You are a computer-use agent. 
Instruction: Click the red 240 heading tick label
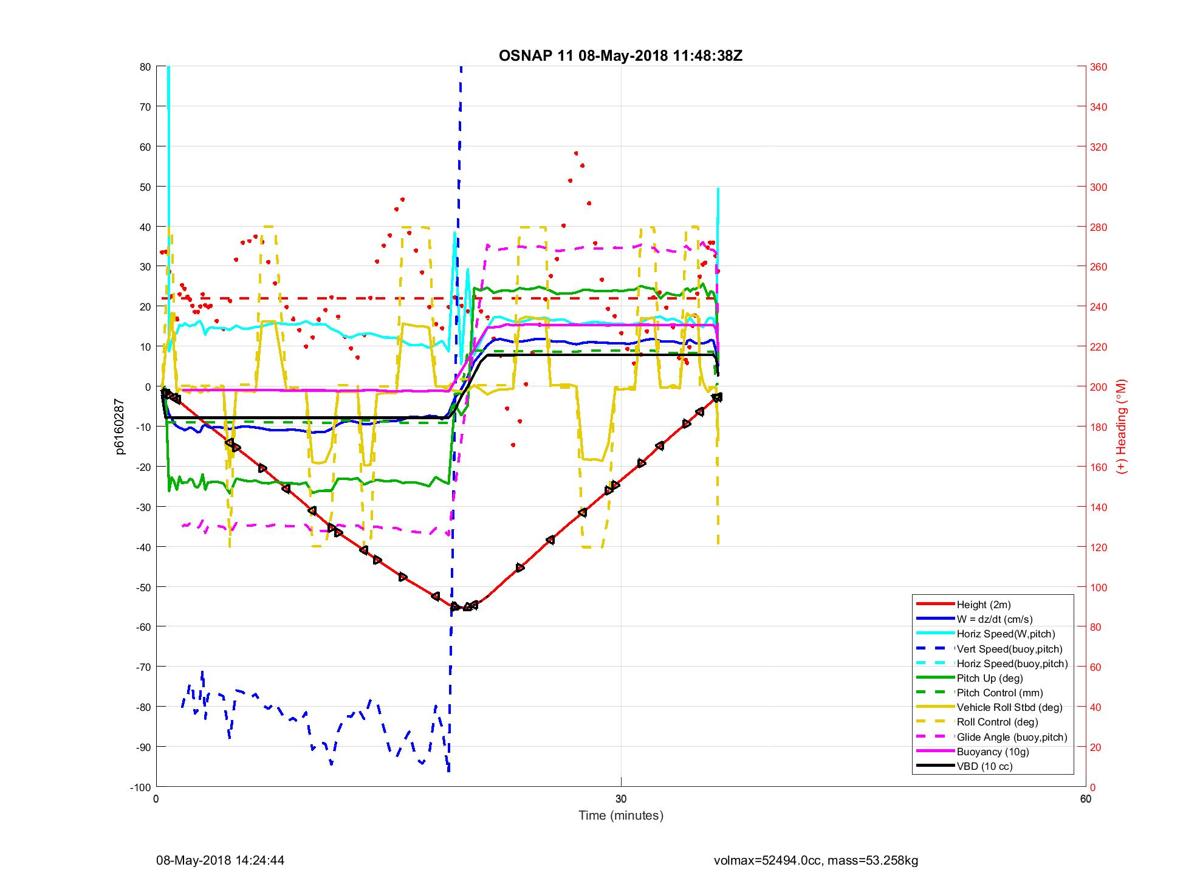click(x=1100, y=307)
